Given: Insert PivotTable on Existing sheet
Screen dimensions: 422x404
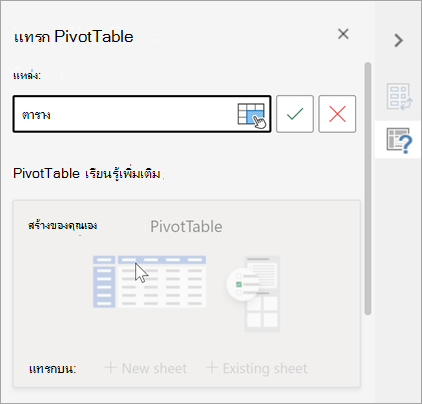Looking at the screenshot, I should tap(257, 368).
